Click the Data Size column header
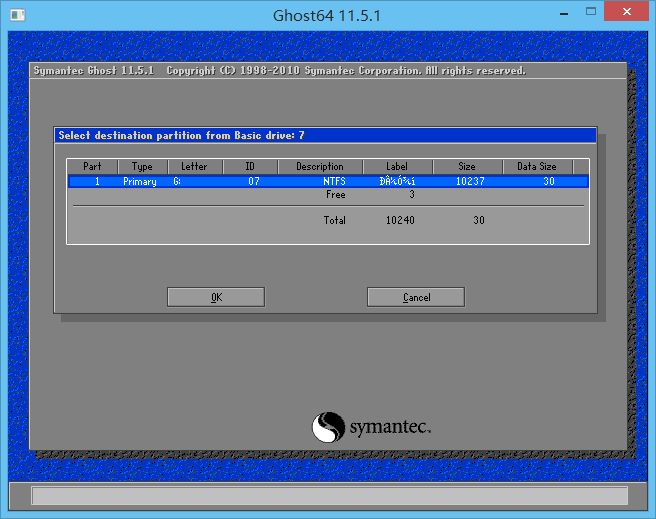656x519 pixels. click(537, 167)
